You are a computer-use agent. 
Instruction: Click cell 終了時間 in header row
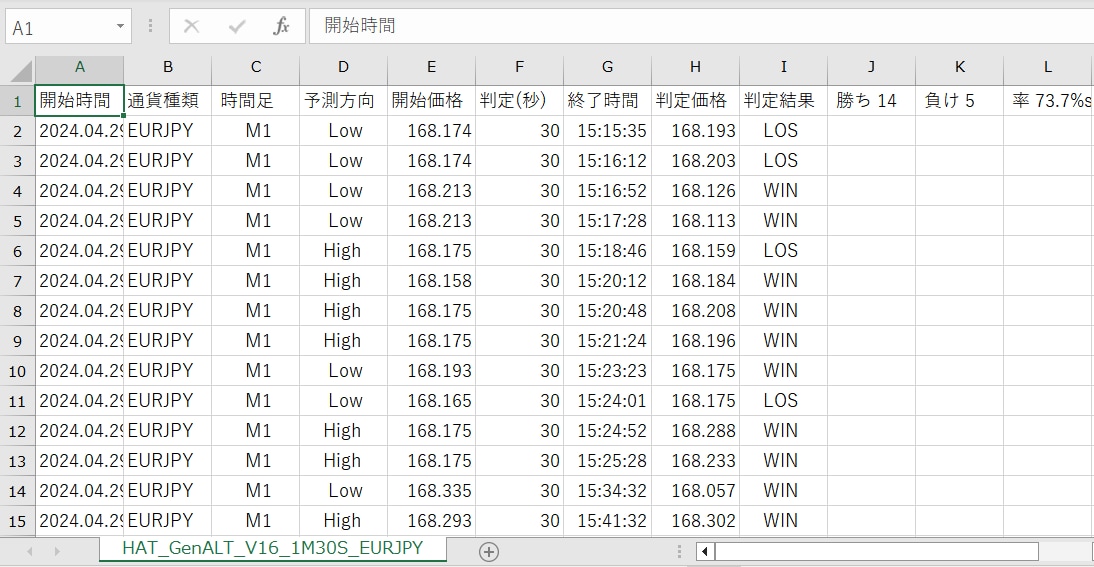click(x=607, y=100)
